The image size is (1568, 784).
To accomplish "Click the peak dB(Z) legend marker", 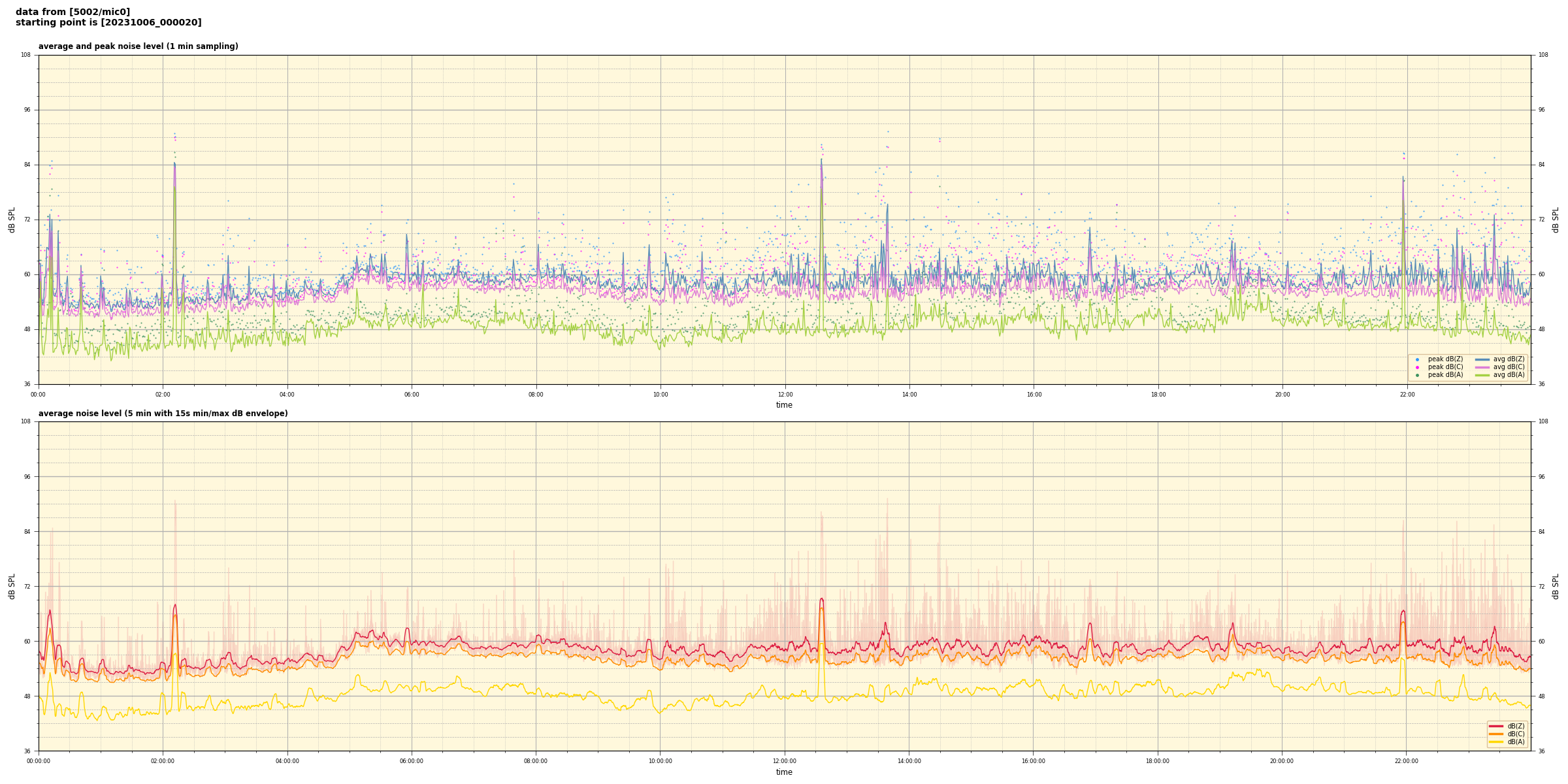I will (x=1417, y=359).
